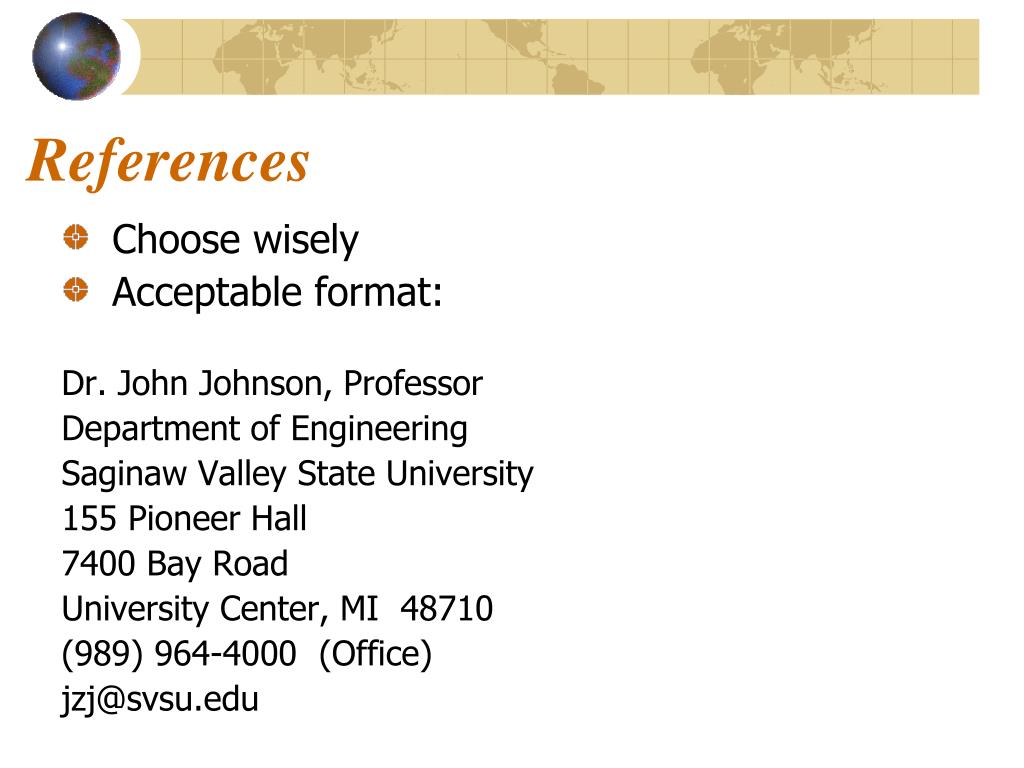This screenshot has width=1024, height=768.
Task: Click the Choose wisely bullet text
Action: [x=235, y=240]
